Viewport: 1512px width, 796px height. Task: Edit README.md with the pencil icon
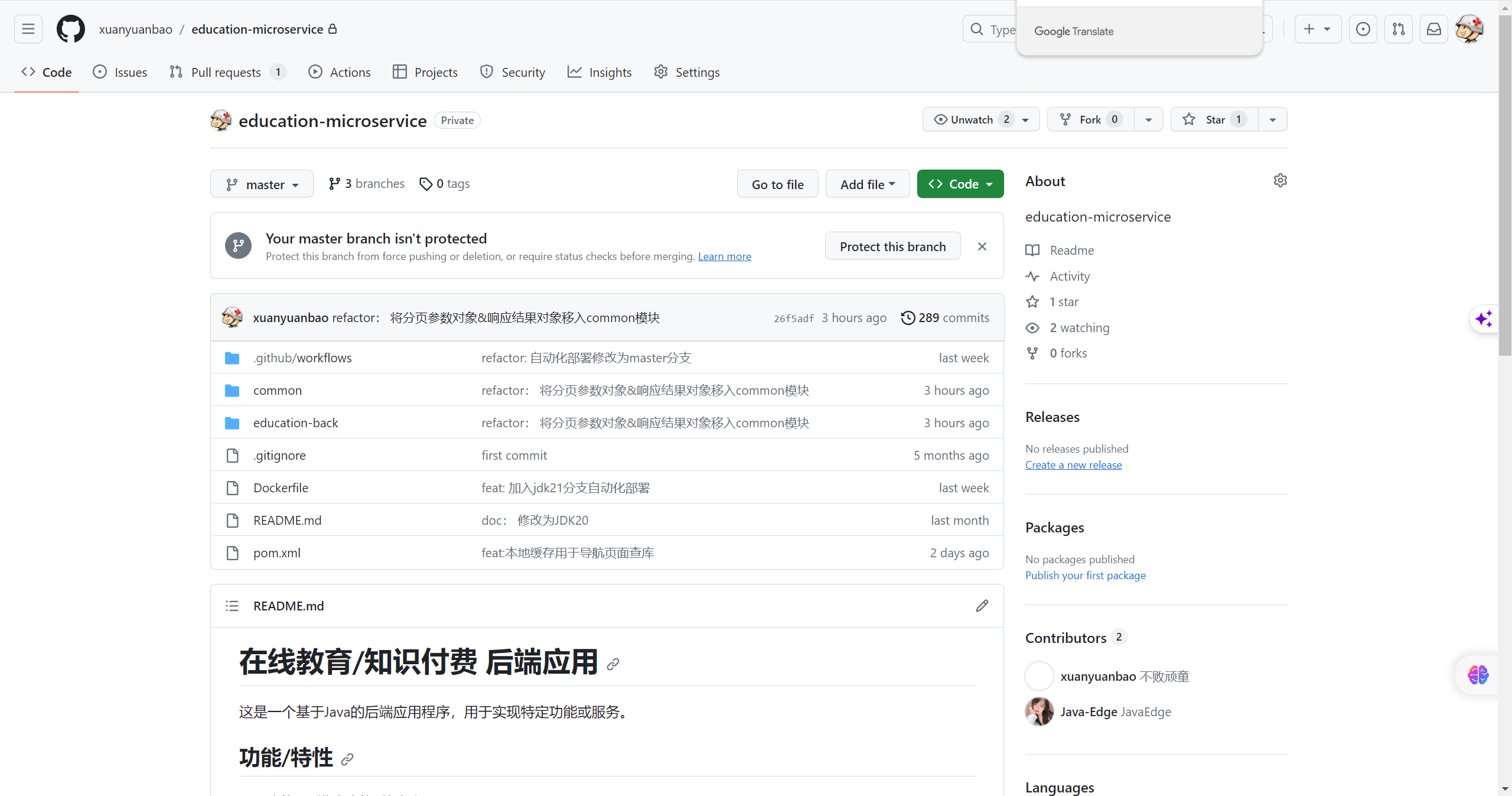[x=982, y=606]
